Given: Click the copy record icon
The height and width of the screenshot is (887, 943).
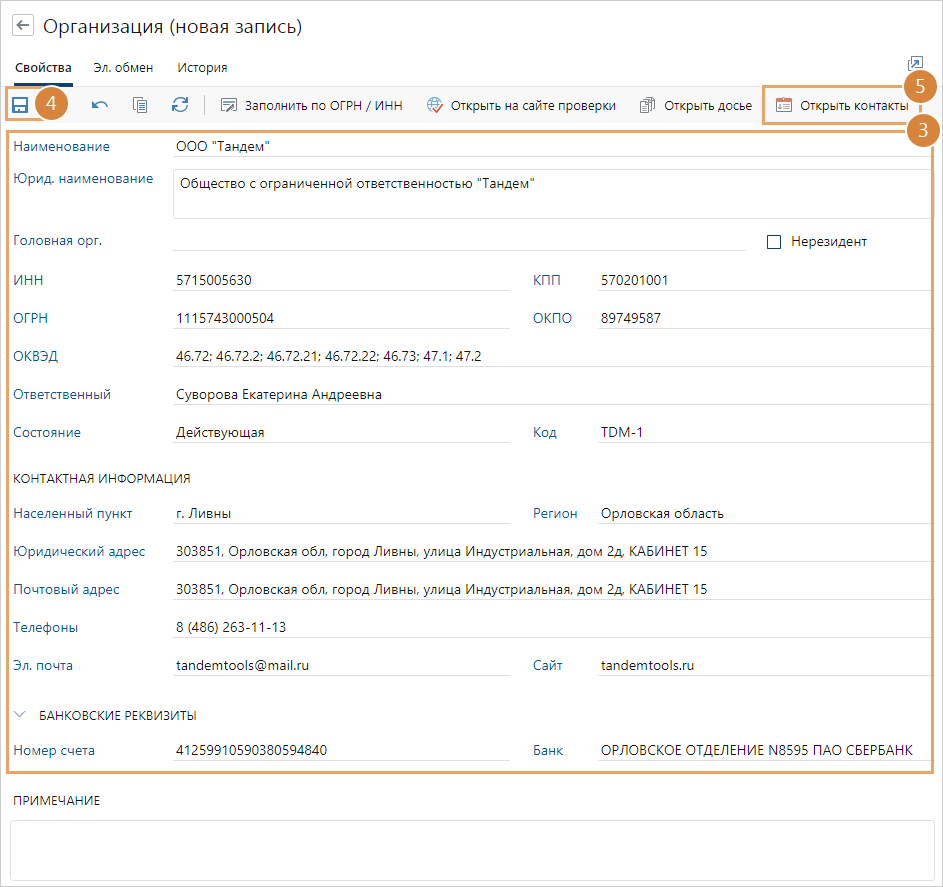Looking at the screenshot, I should tap(140, 105).
